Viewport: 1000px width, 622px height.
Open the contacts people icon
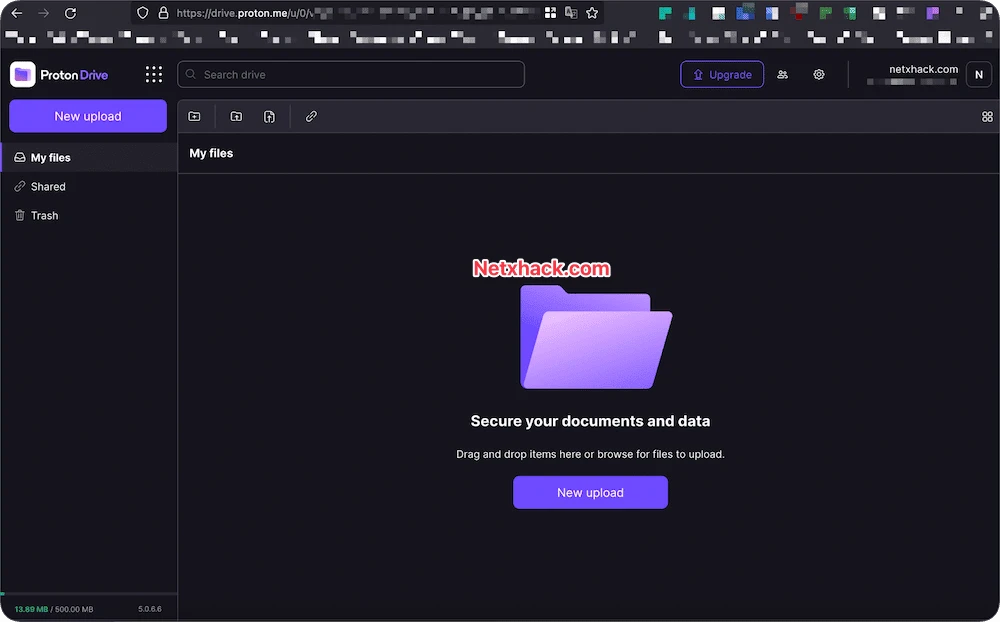point(783,75)
